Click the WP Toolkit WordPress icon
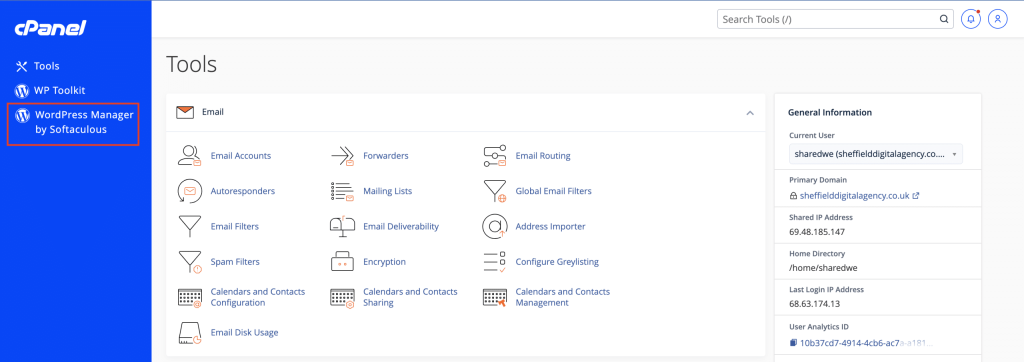This screenshot has width=1024, height=362. pyautogui.click(x=22, y=91)
